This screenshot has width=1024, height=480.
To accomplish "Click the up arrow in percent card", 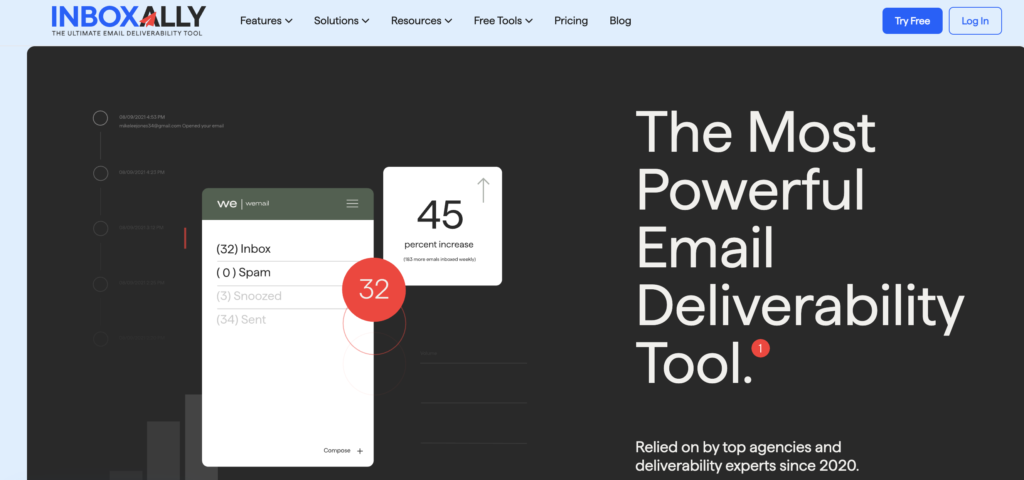I will click(483, 190).
